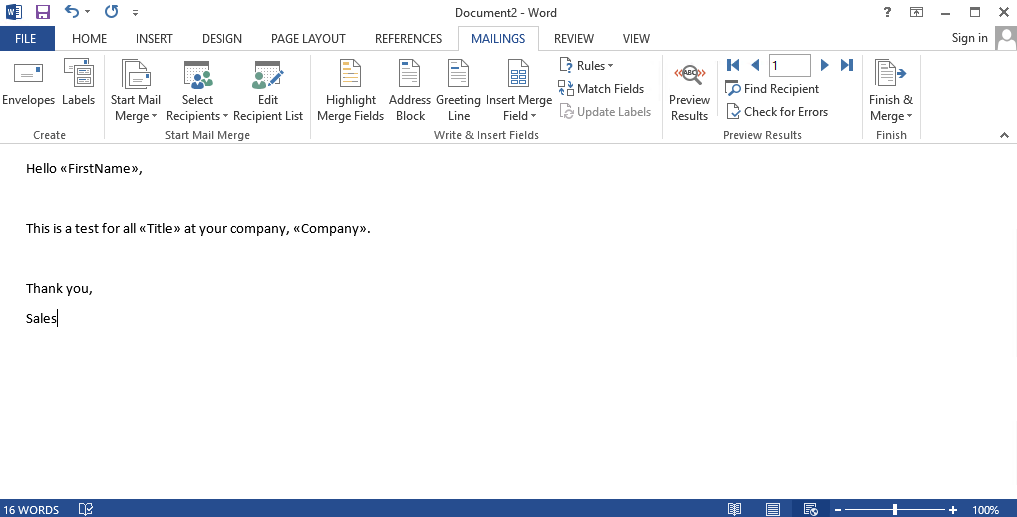Switch to Print Layout view
Image resolution: width=1017 pixels, height=517 pixels.
(x=772, y=510)
